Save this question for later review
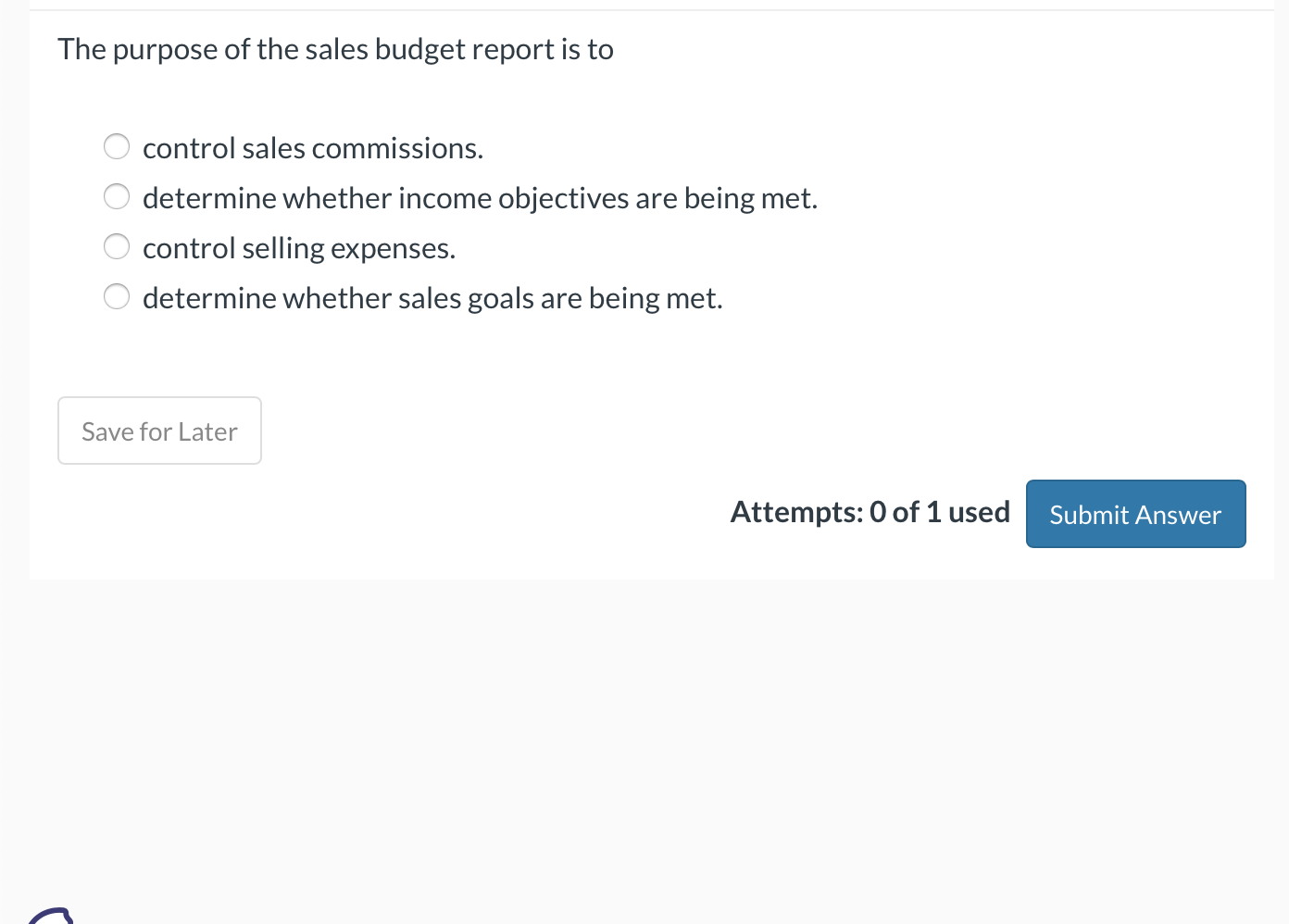This screenshot has width=1289, height=924. tap(159, 431)
